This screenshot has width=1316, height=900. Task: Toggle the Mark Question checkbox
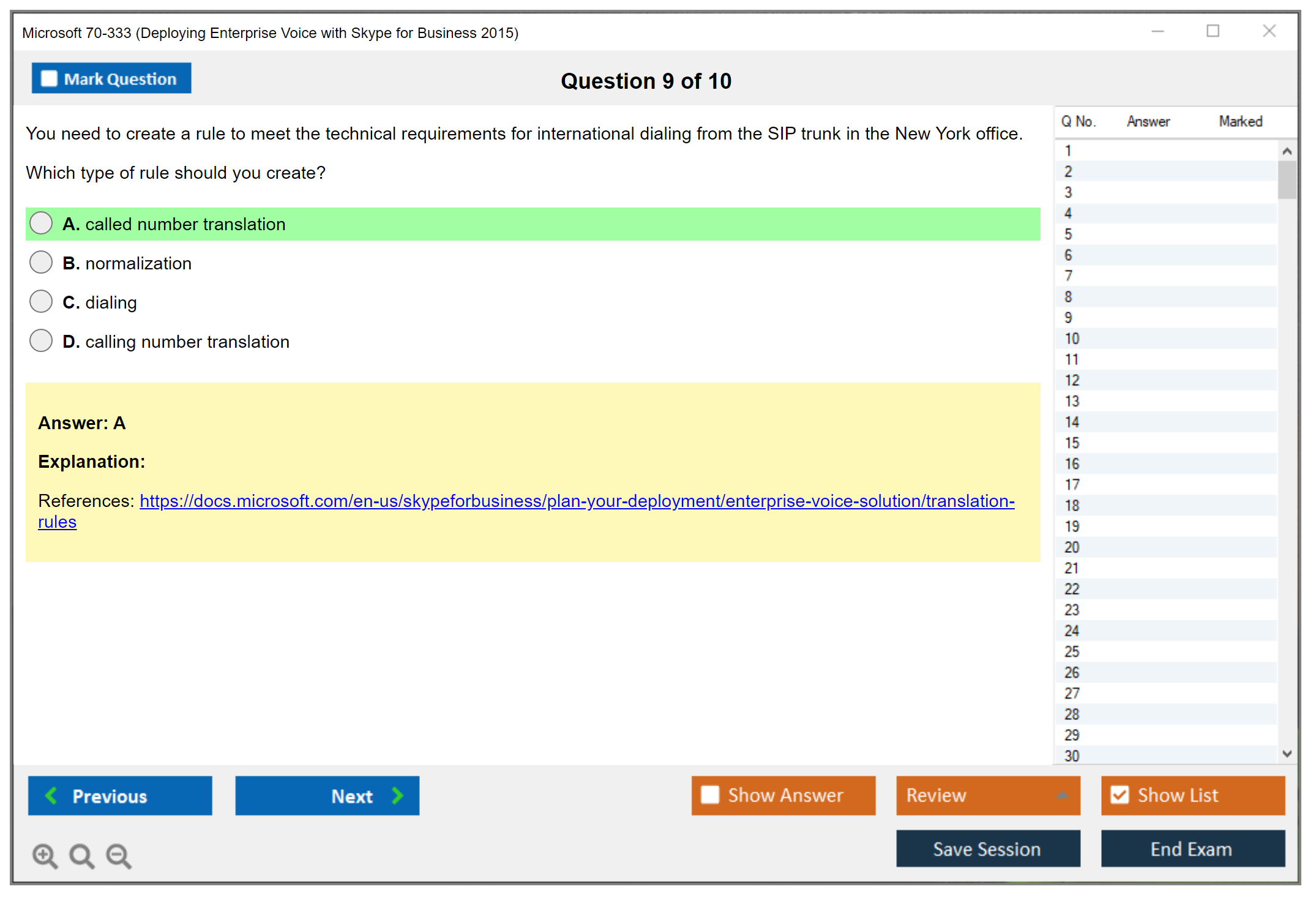tap(49, 79)
